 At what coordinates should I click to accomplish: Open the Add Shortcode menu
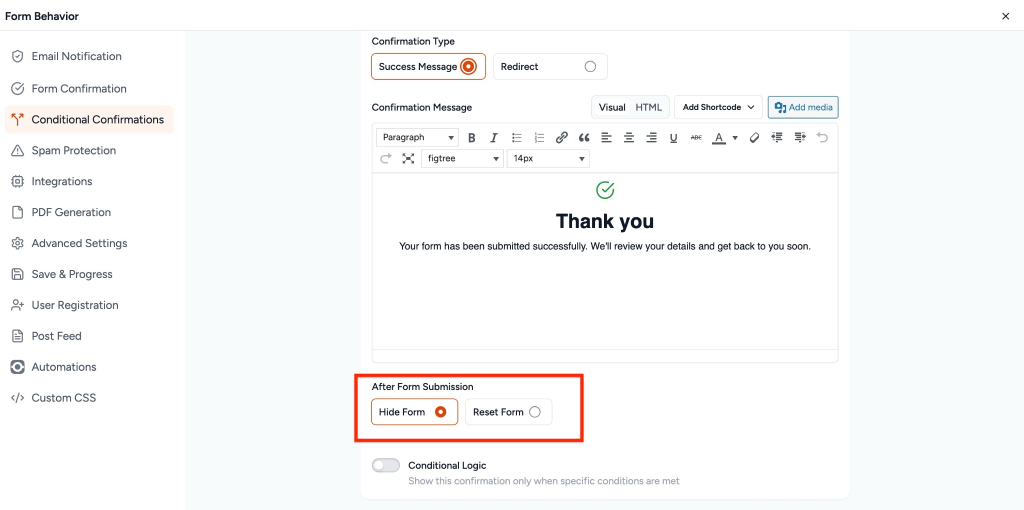pyautogui.click(x=718, y=107)
